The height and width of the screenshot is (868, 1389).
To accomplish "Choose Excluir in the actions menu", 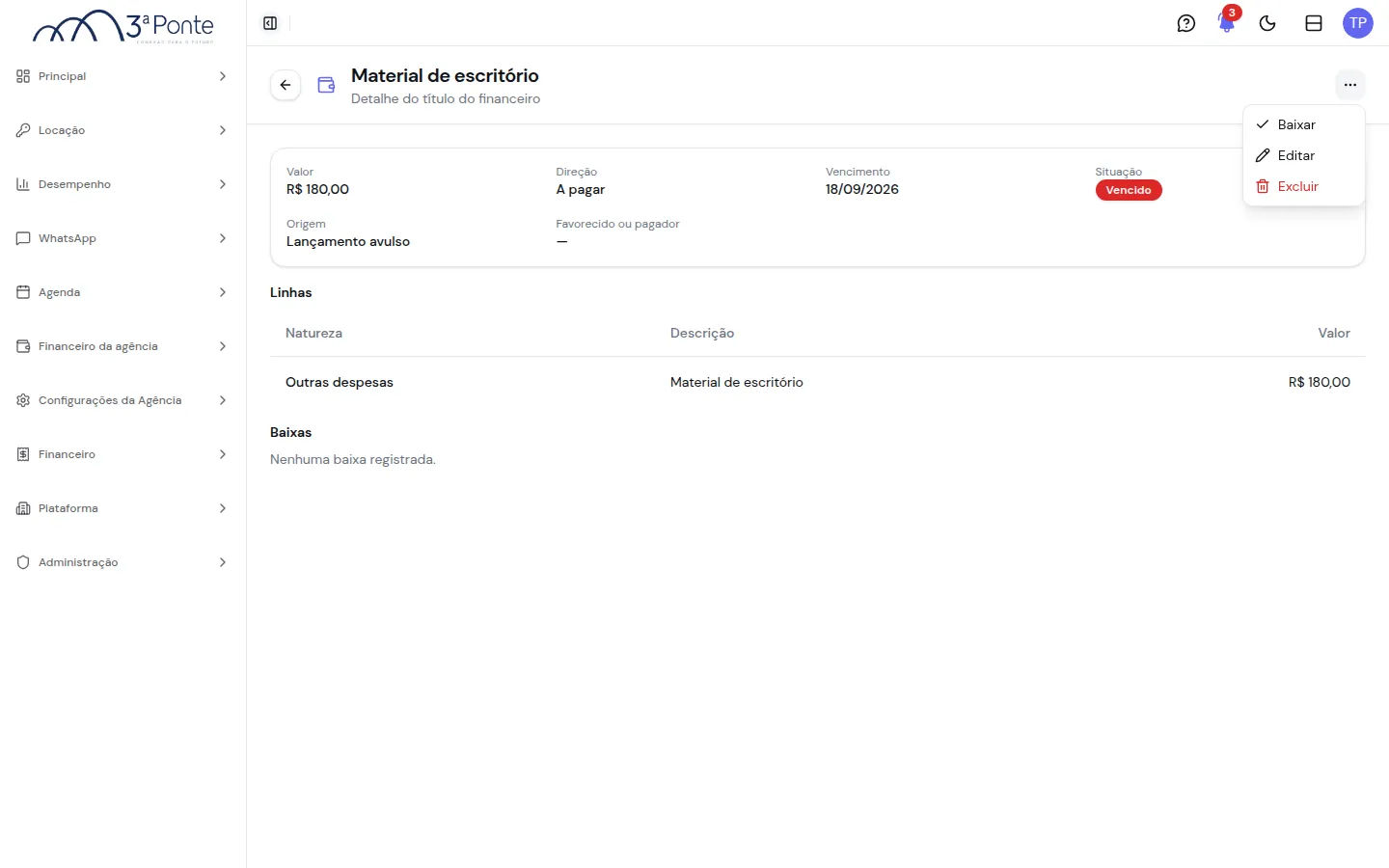I will coord(1304,186).
